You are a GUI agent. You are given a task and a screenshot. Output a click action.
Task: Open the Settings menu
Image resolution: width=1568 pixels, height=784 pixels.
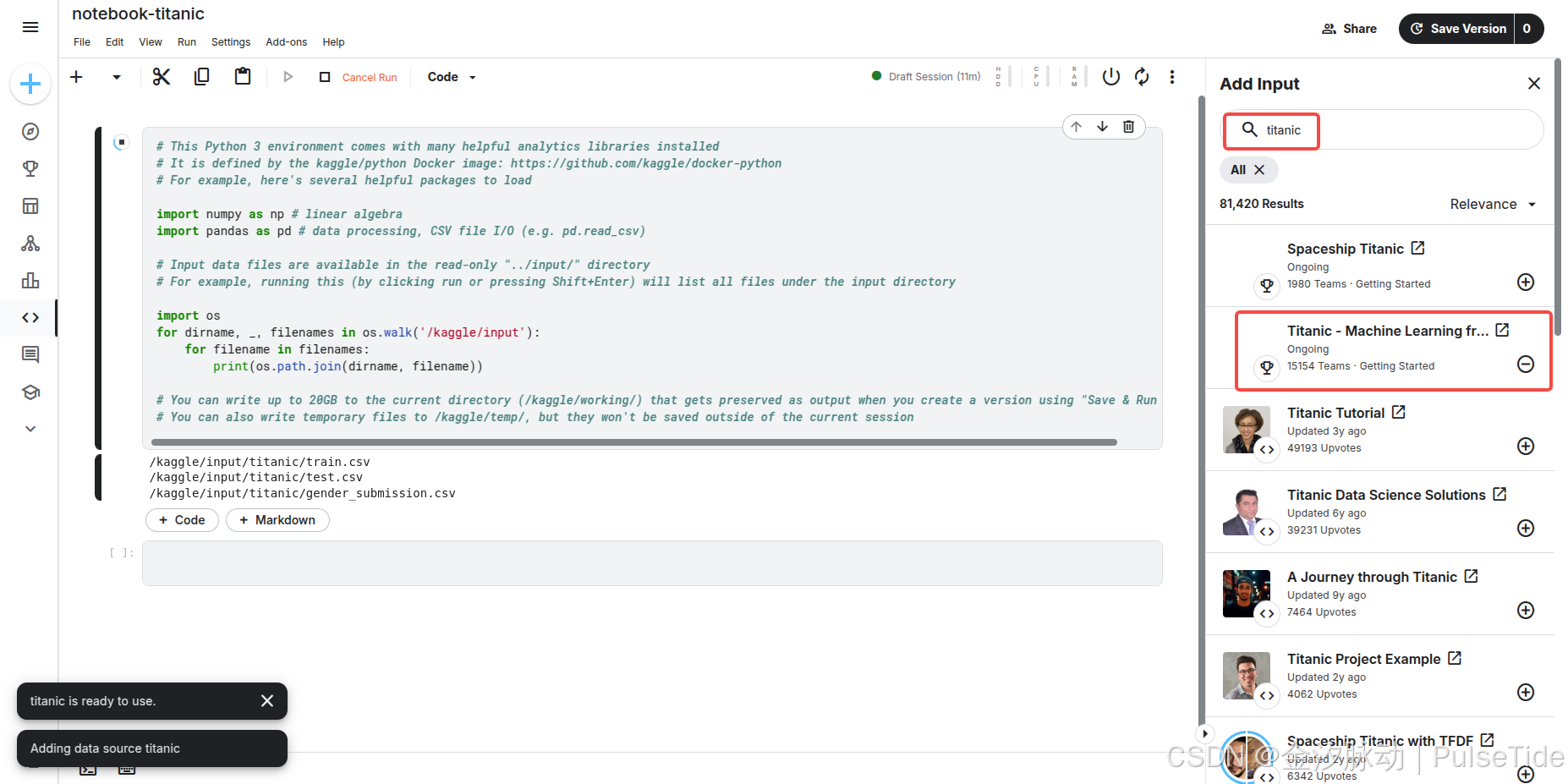[231, 42]
